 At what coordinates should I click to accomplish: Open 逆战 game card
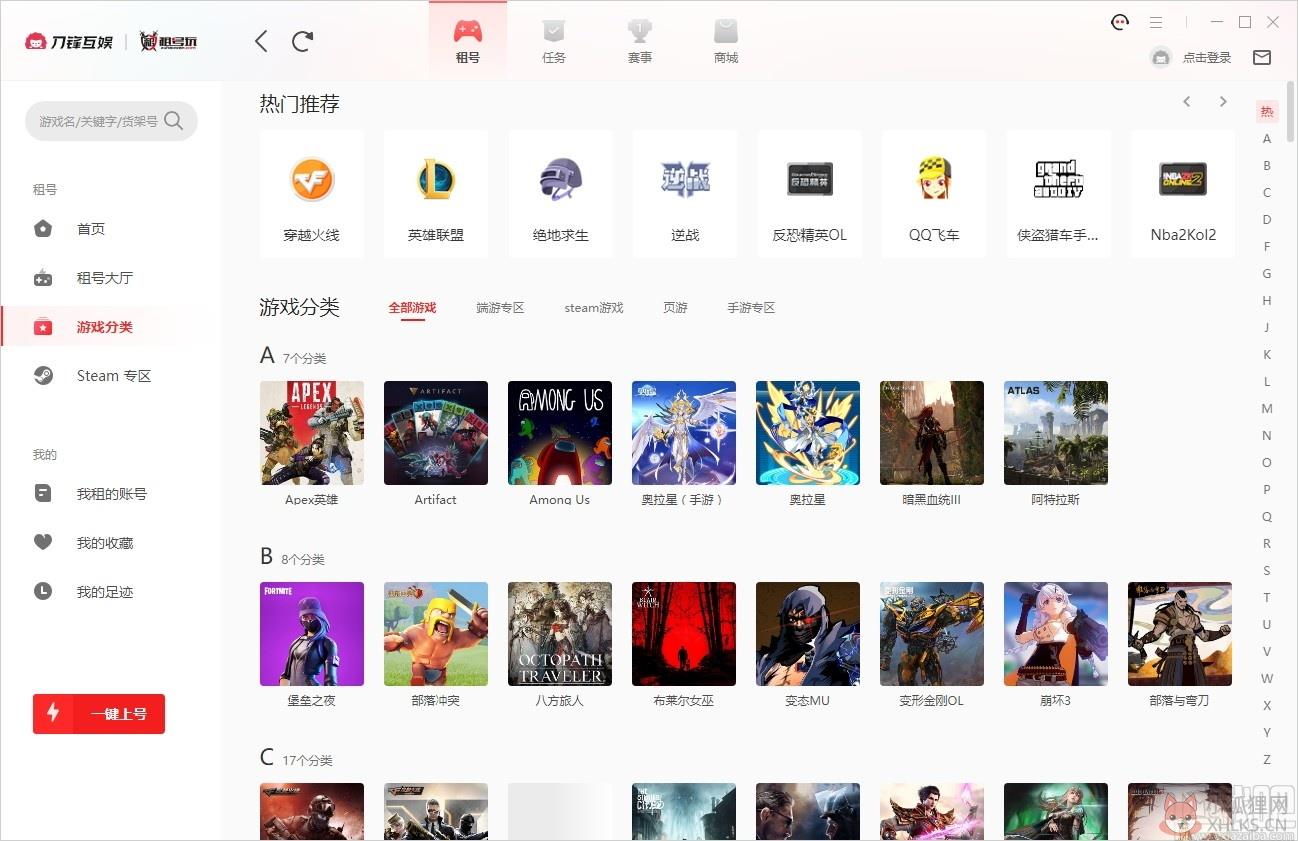click(685, 194)
